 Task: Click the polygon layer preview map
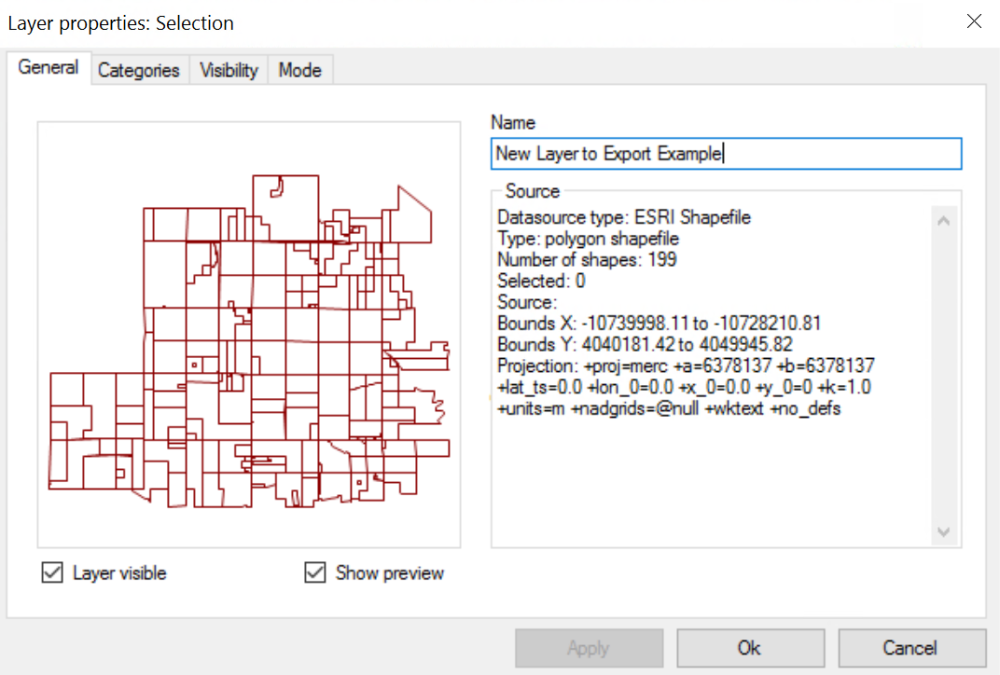coord(249,334)
